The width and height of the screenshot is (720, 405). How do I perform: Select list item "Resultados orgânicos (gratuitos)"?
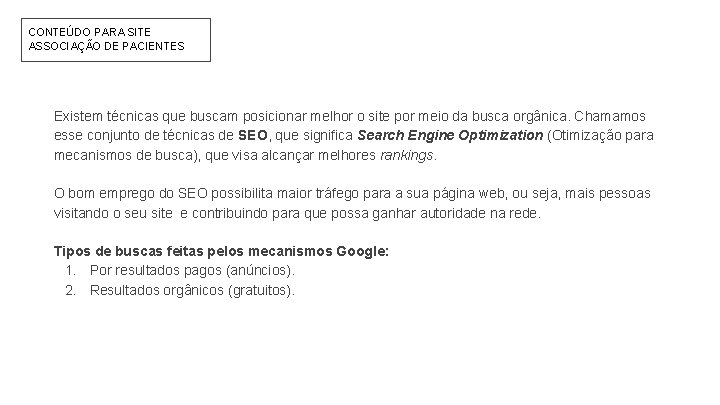(192, 290)
